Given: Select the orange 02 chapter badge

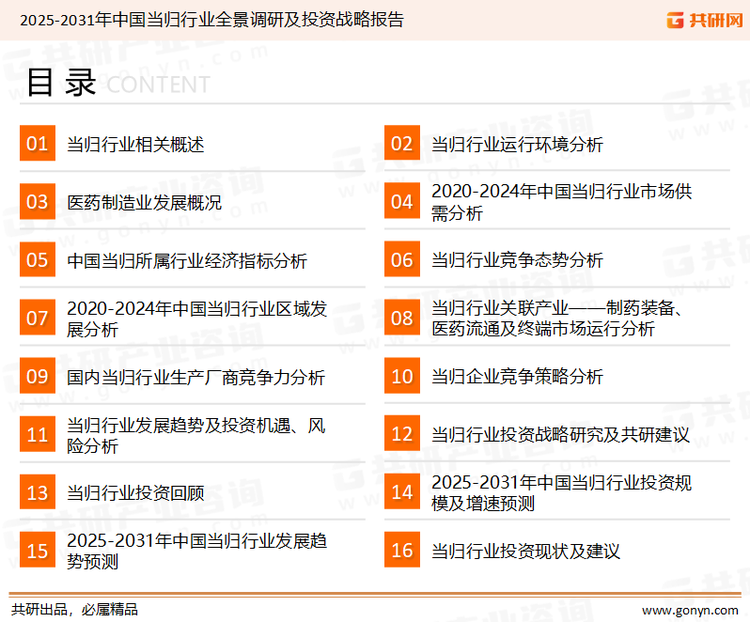Looking at the screenshot, I should click(402, 144).
